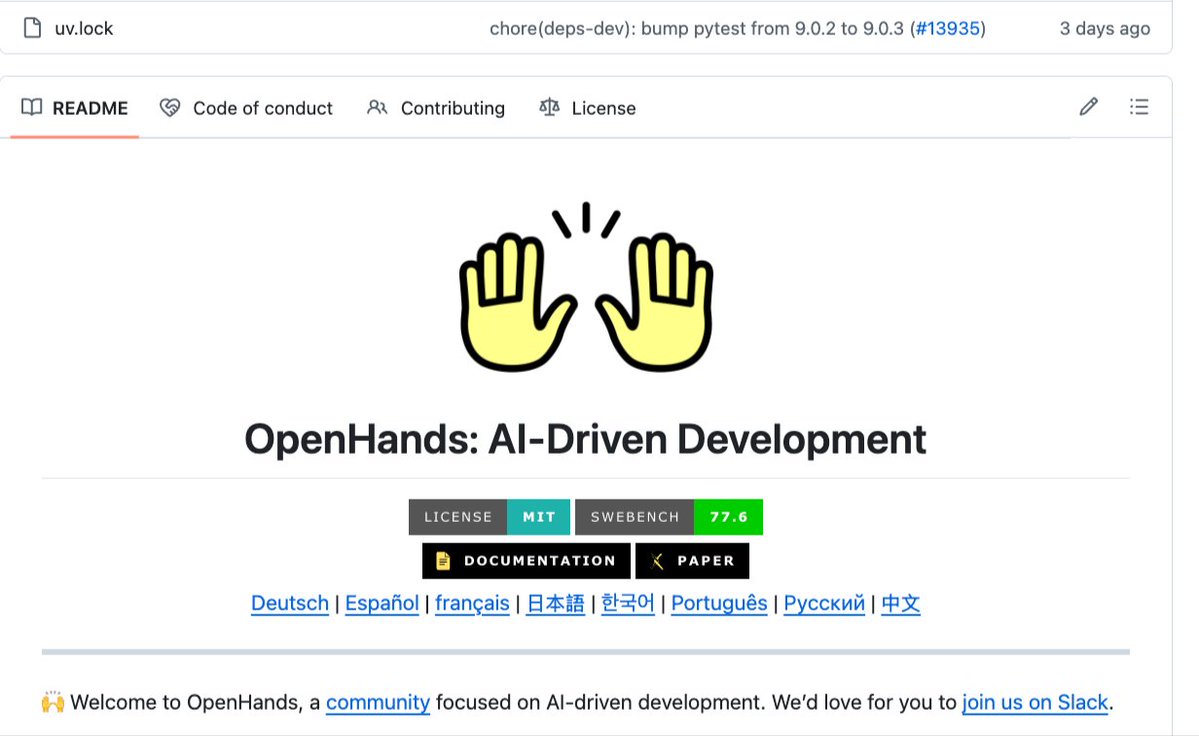Open the Deutsch translation link

(x=290, y=603)
